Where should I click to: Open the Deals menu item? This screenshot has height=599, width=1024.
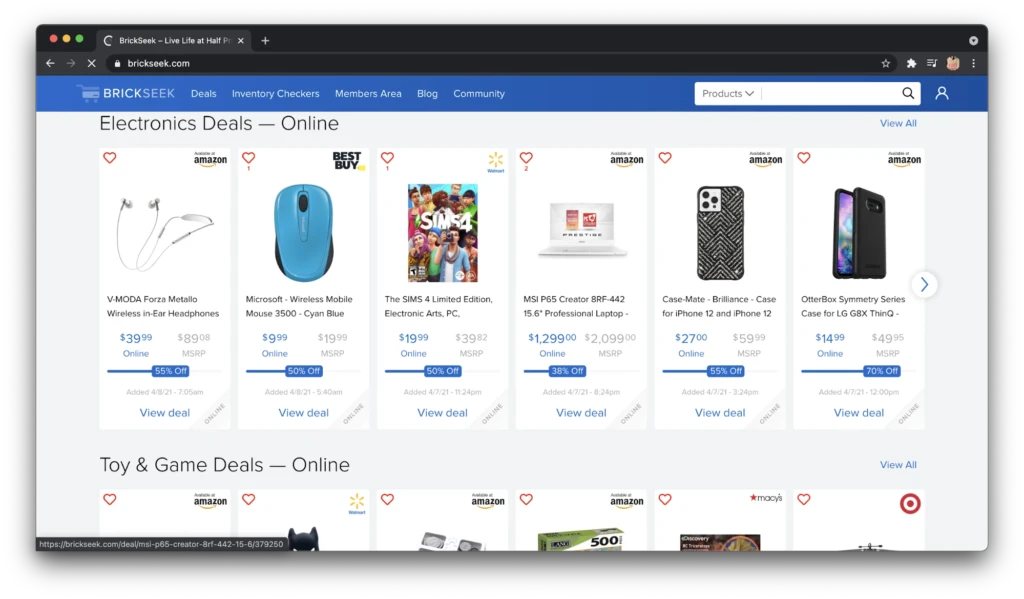pyautogui.click(x=204, y=93)
